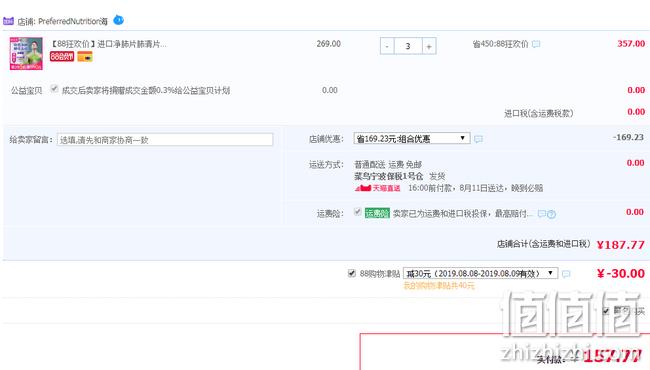Click the 菜鸟宁波保税1号仓 warehouse text
Viewport: 650px width, 370px height.
388,177
